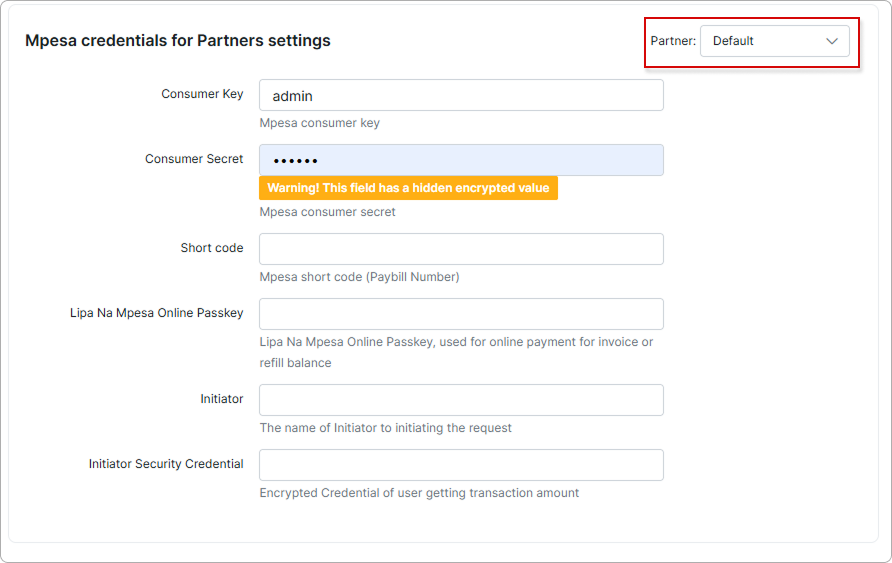The width and height of the screenshot is (892, 563).
Task: Click the Initiator input field
Action: pos(461,400)
